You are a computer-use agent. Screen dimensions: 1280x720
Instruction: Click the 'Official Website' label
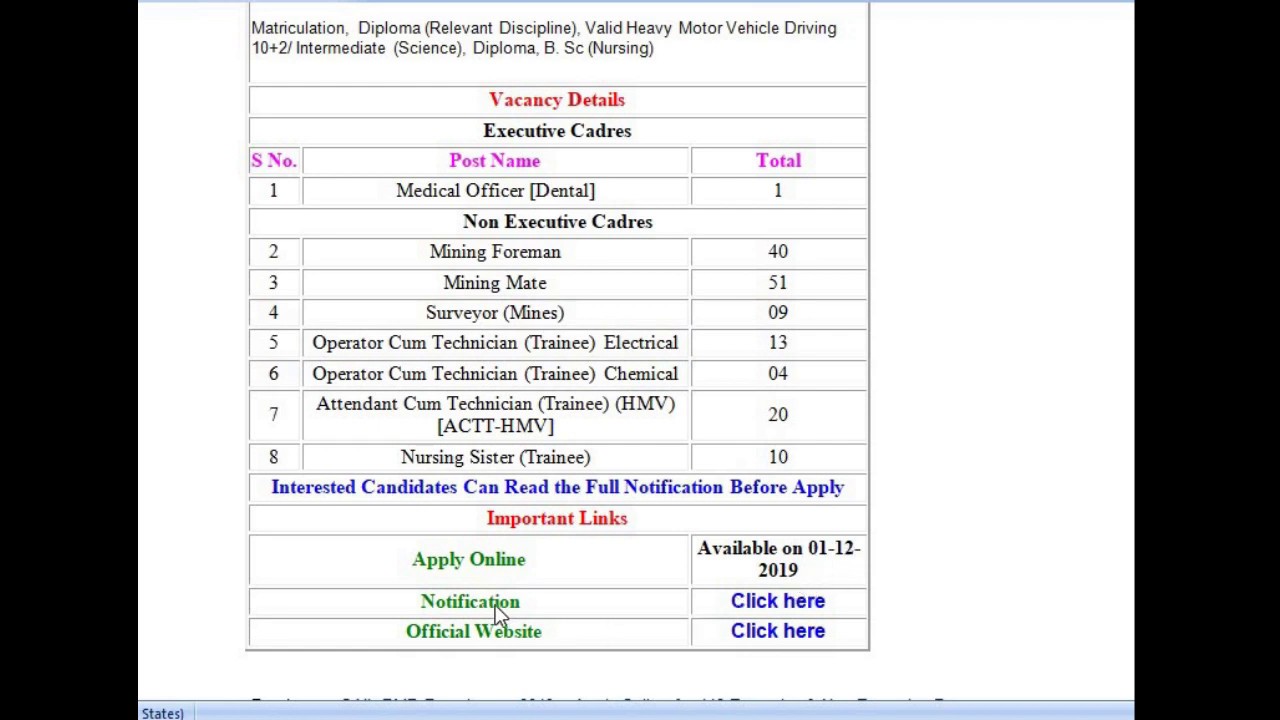[x=473, y=631]
